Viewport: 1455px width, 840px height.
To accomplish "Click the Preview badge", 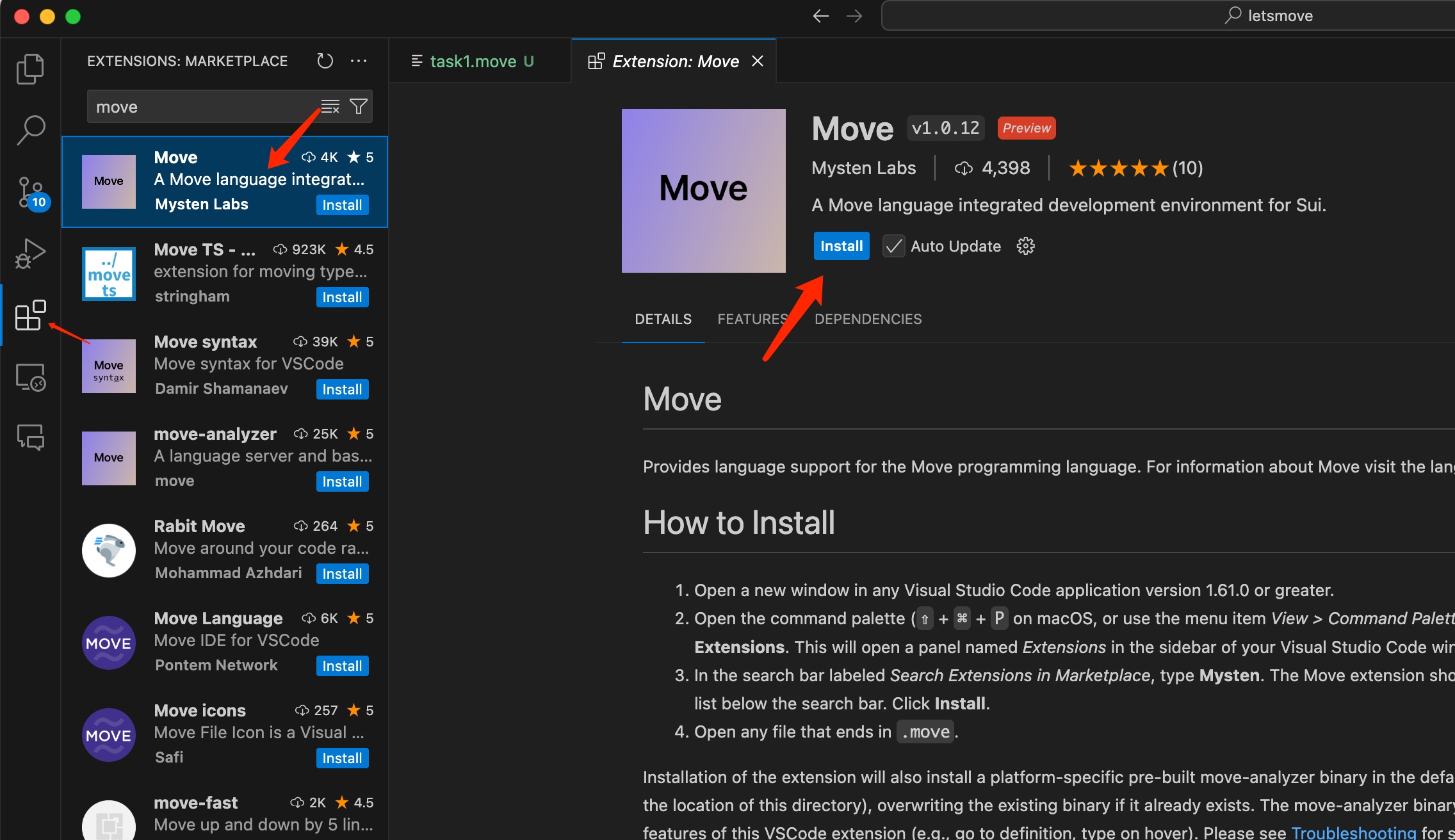I will [1026, 128].
